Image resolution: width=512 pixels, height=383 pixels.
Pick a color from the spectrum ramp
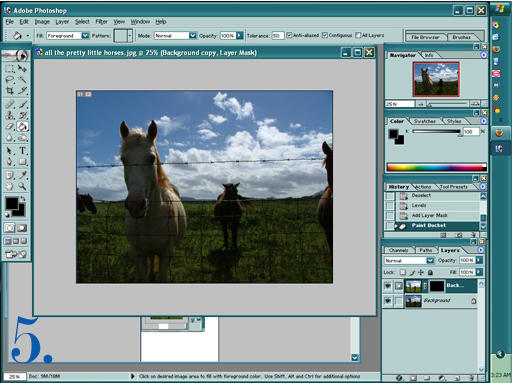tap(436, 167)
